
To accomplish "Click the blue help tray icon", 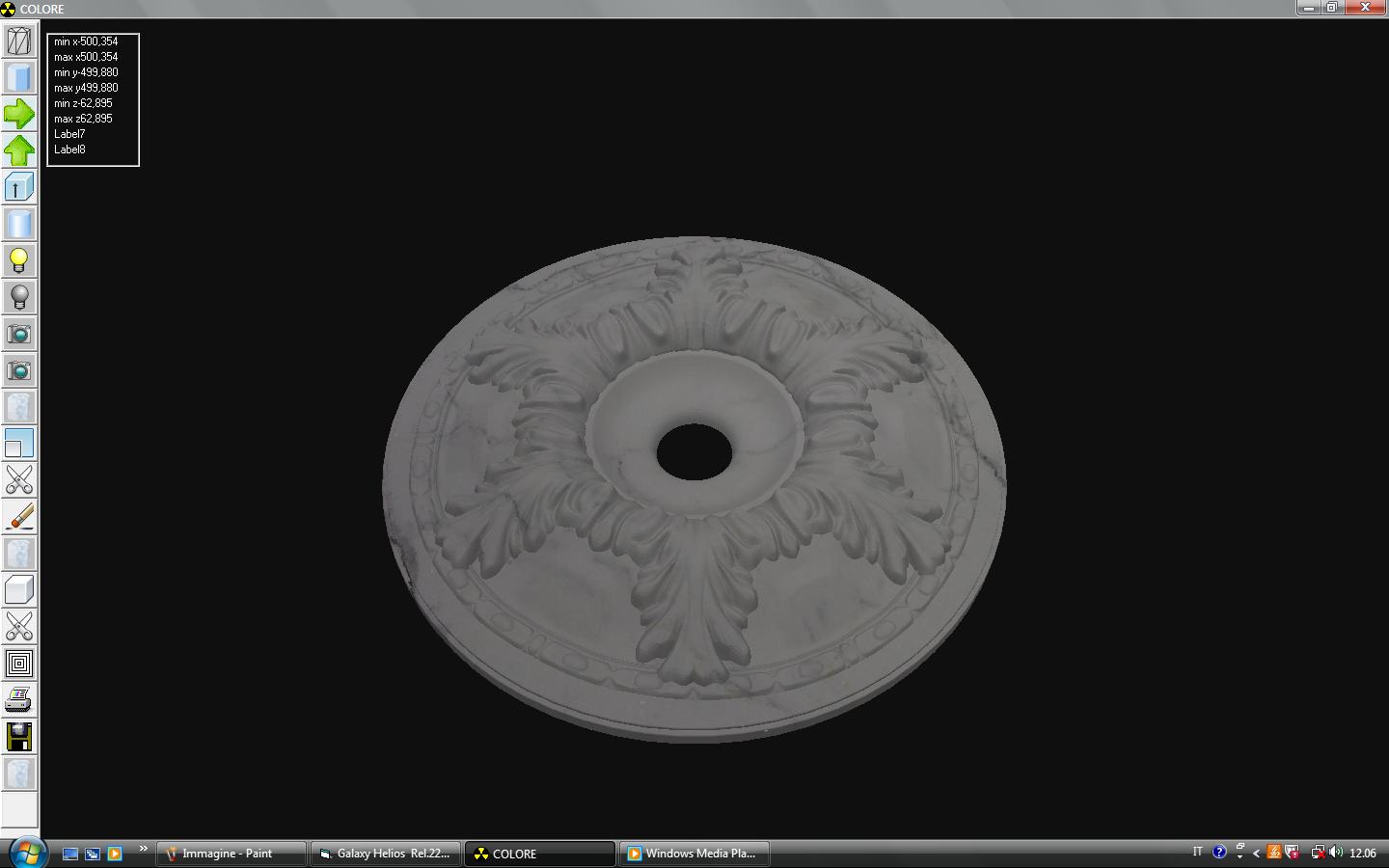I will pyautogui.click(x=1219, y=853).
